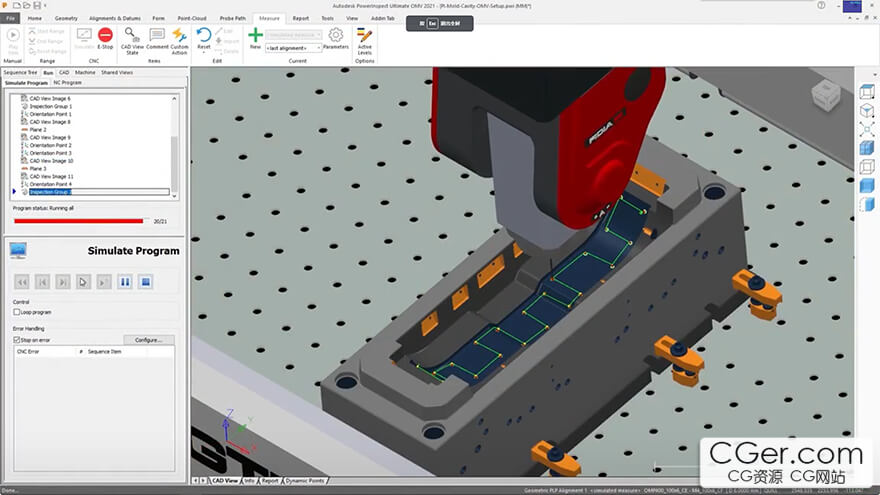Switch to Sequence Tree panel tab
The width and height of the screenshot is (880, 495).
pos(20,72)
